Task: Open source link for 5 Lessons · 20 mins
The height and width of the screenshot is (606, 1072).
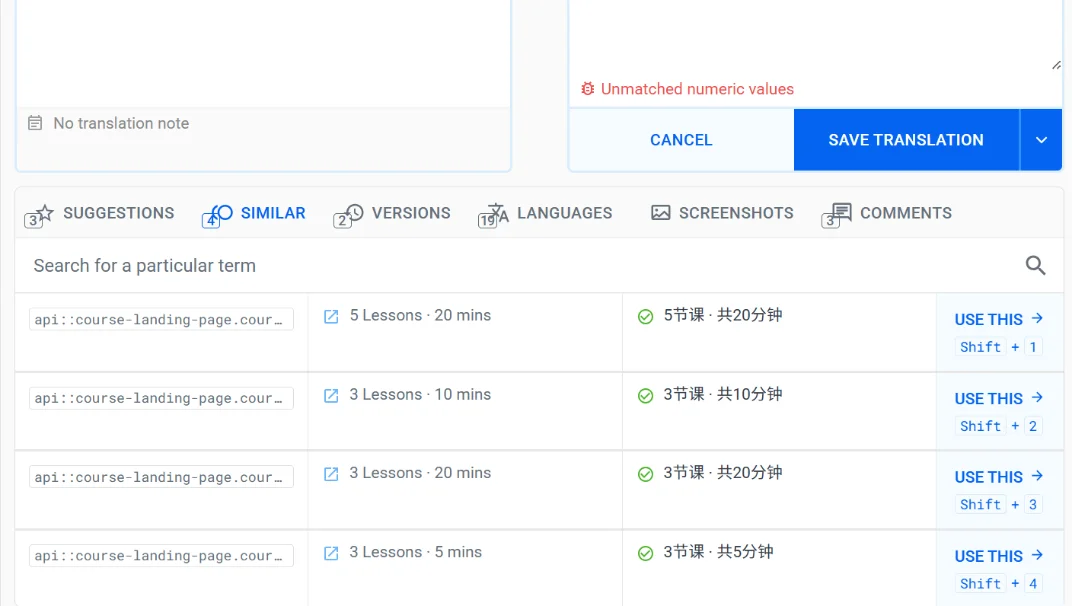Action: [331, 316]
